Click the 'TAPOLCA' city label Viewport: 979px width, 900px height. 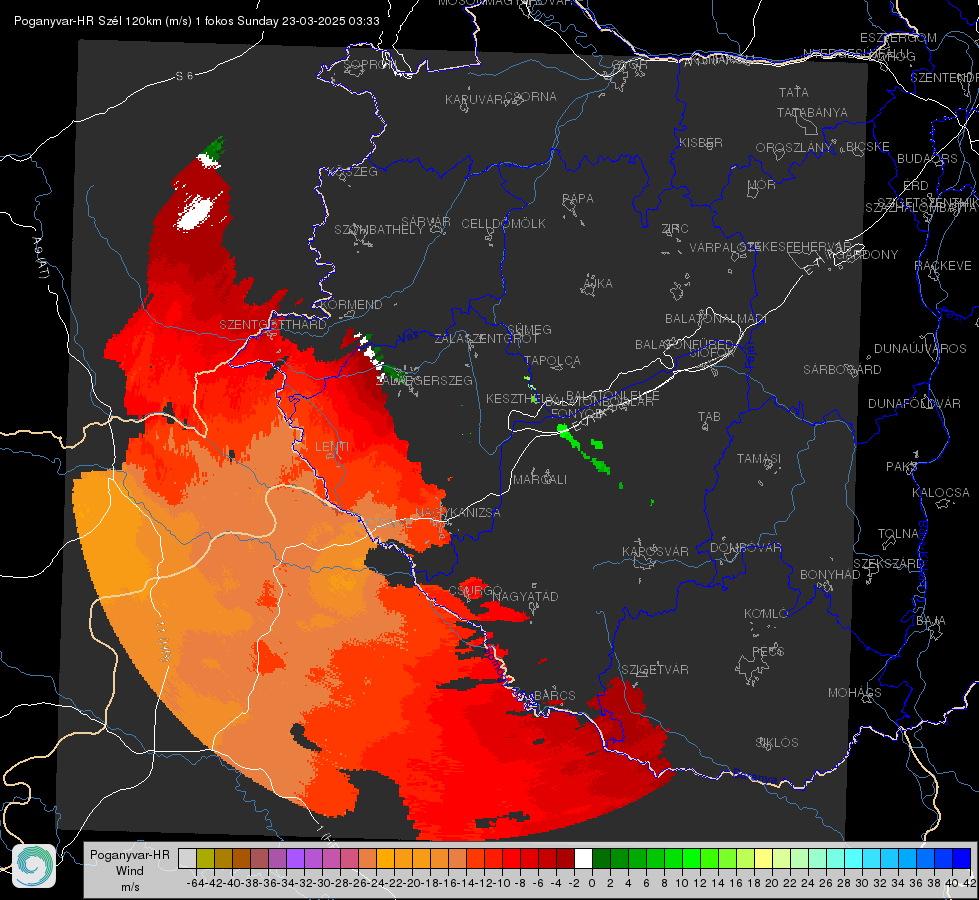click(x=552, y=360)
